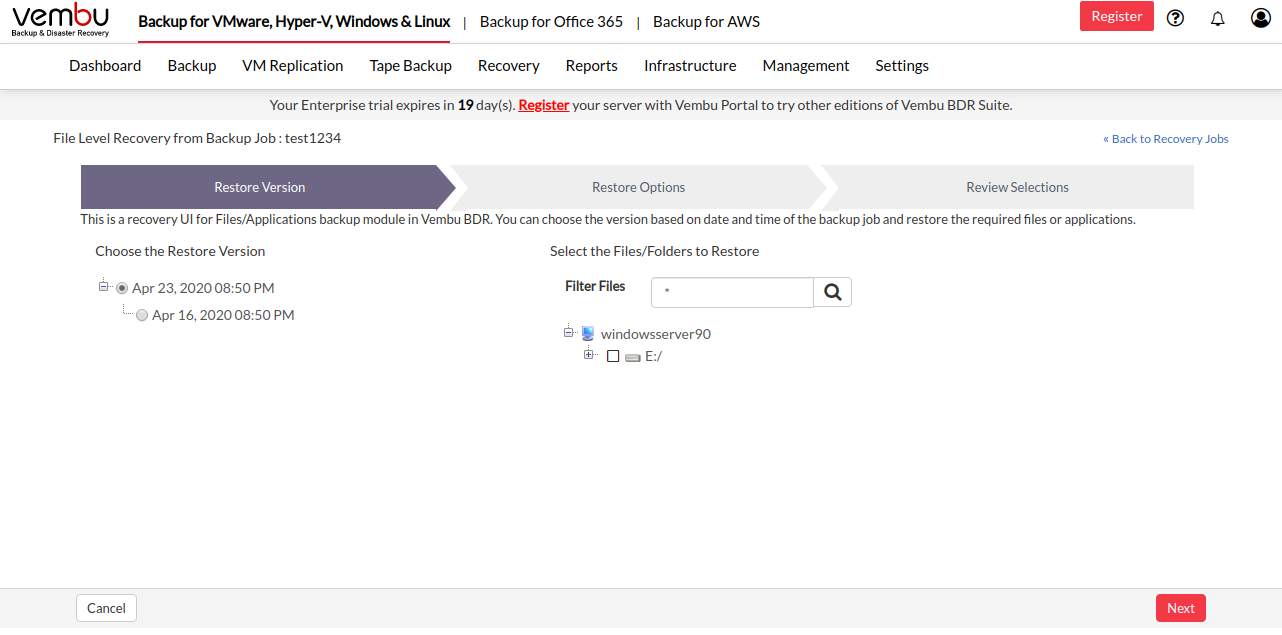Click the File Level Recovery job title text

point(197,138)
